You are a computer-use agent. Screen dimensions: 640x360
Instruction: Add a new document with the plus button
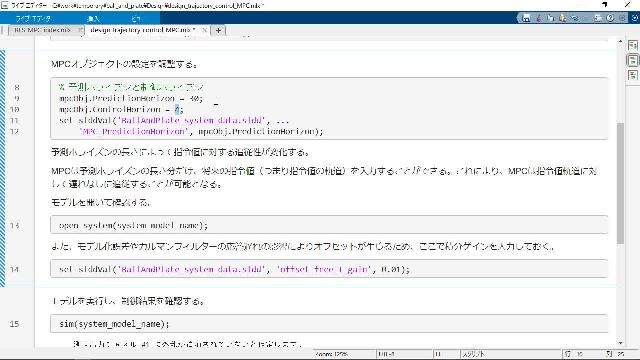click(x=218, y=30)
